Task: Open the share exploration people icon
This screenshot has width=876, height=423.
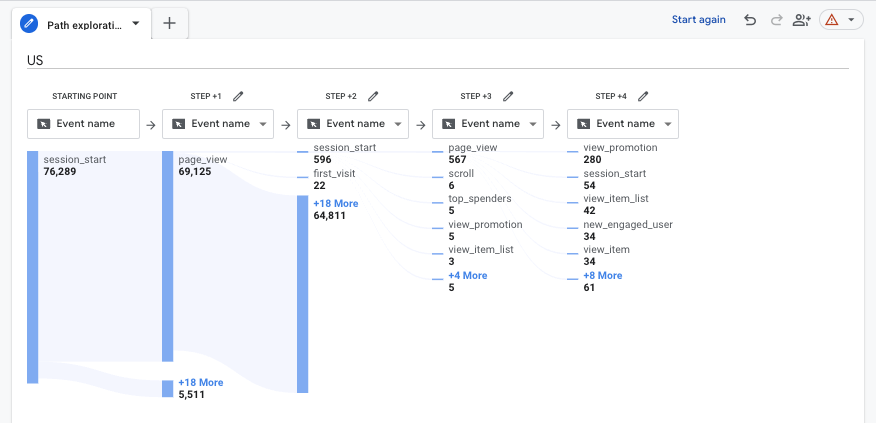Action: coord(802,20)
